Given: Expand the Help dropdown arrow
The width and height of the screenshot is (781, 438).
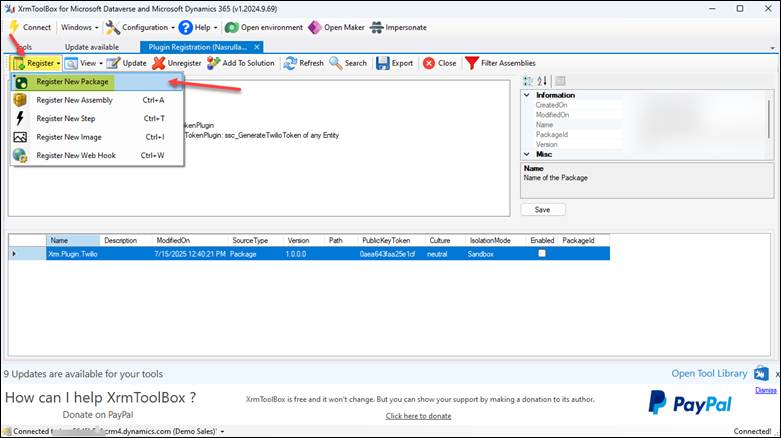Looking at the screenshot, I should (x=216, y=28).
